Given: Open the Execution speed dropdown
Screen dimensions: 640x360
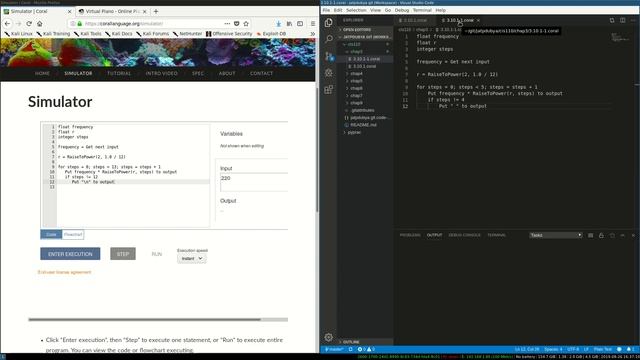Looking at the screenshot, I should click(x=191, y=258).
